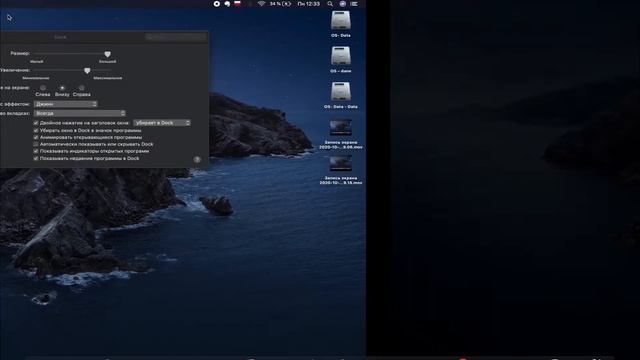The image size is (640, 360).
Task: Click the 34% battery indicator
Action: tap(280, 4)
